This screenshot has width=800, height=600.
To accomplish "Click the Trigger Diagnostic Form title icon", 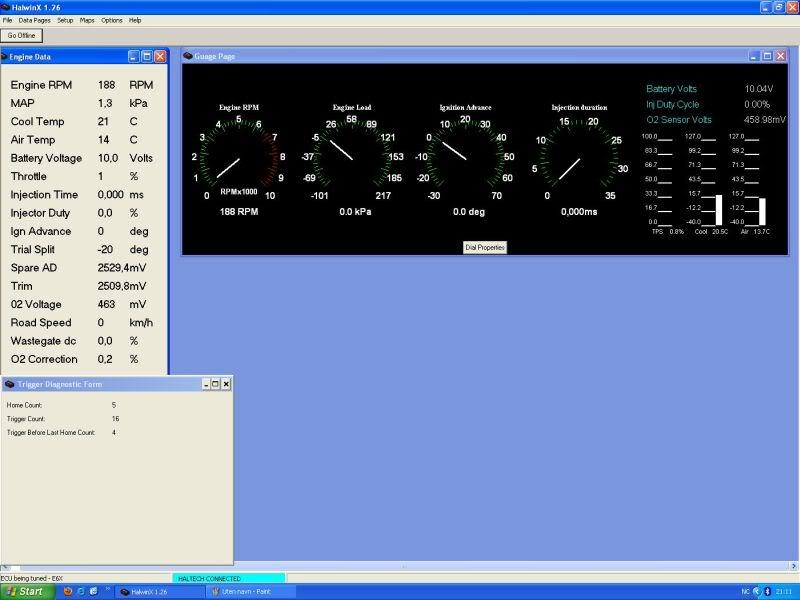I will tap(10, 384).
